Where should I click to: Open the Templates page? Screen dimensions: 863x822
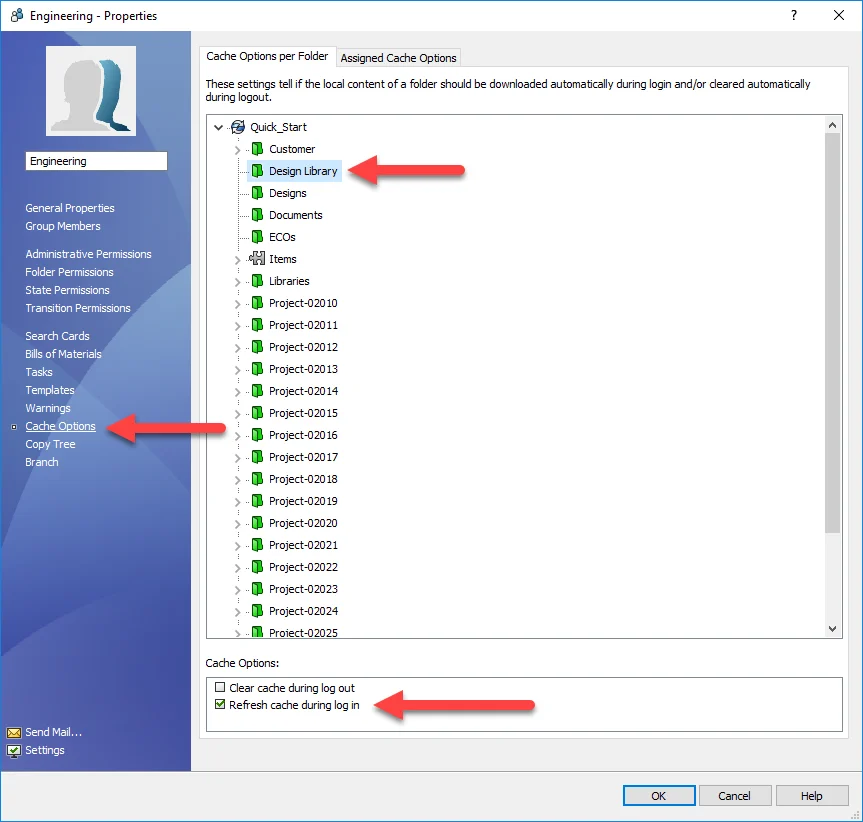point(50,390)
